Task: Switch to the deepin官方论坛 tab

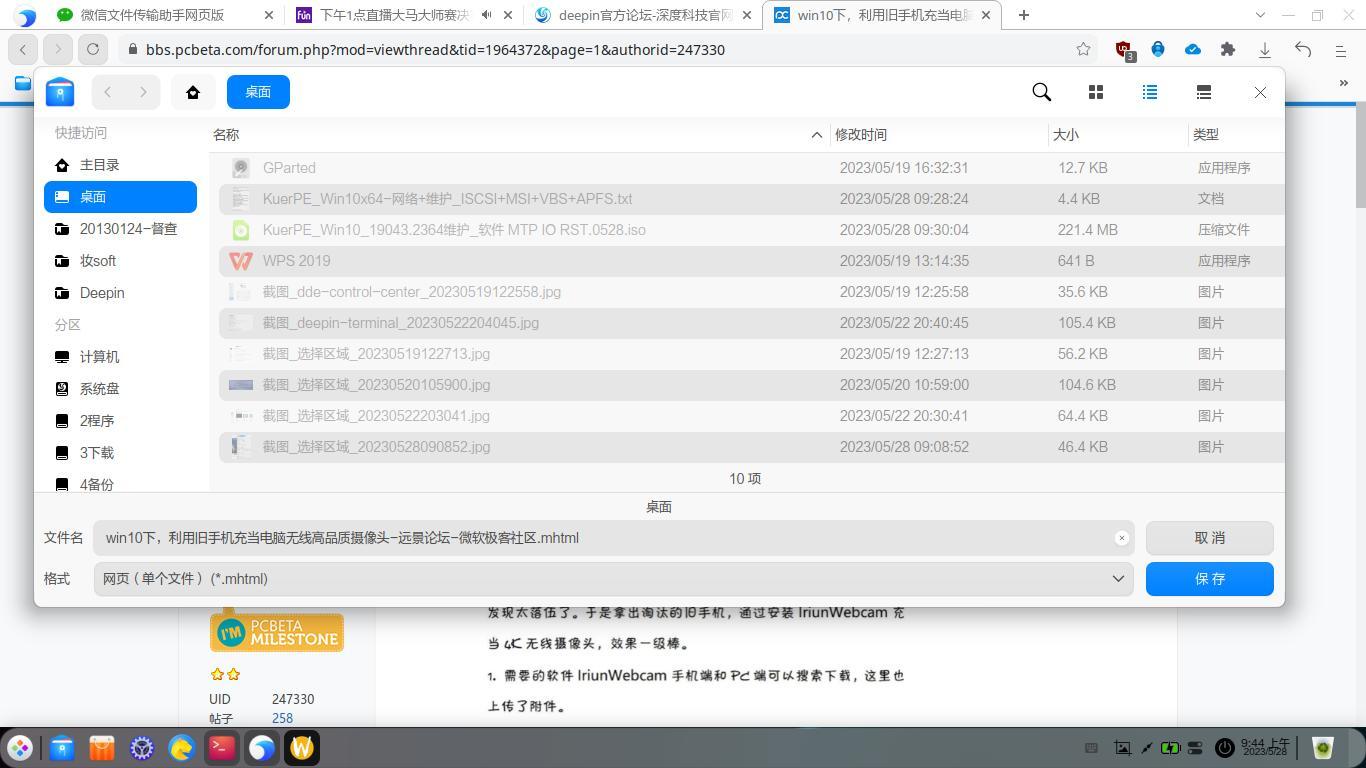Action: point(643,15)
